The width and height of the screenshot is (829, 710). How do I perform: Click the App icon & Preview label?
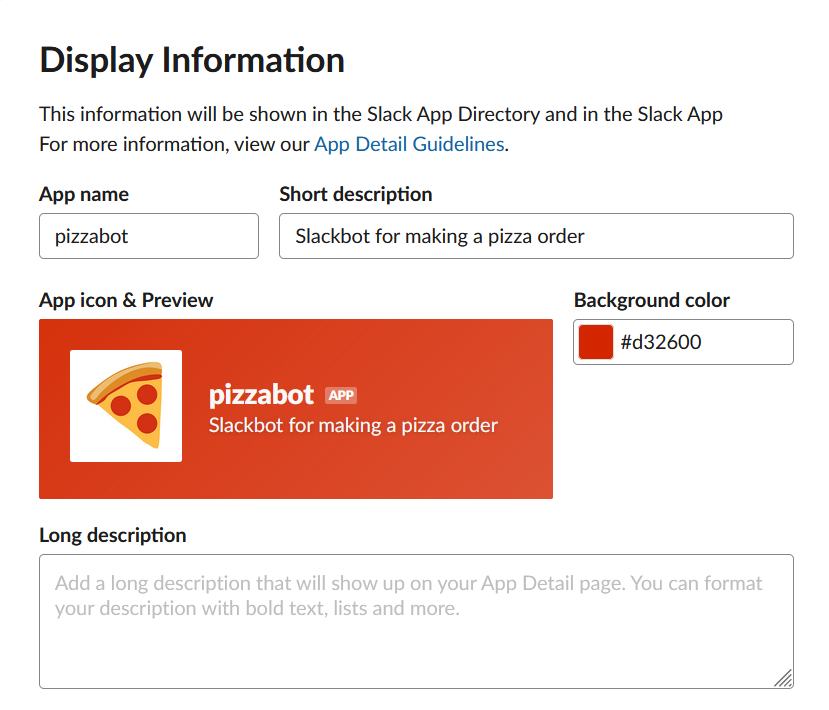(x=125, y=300)
